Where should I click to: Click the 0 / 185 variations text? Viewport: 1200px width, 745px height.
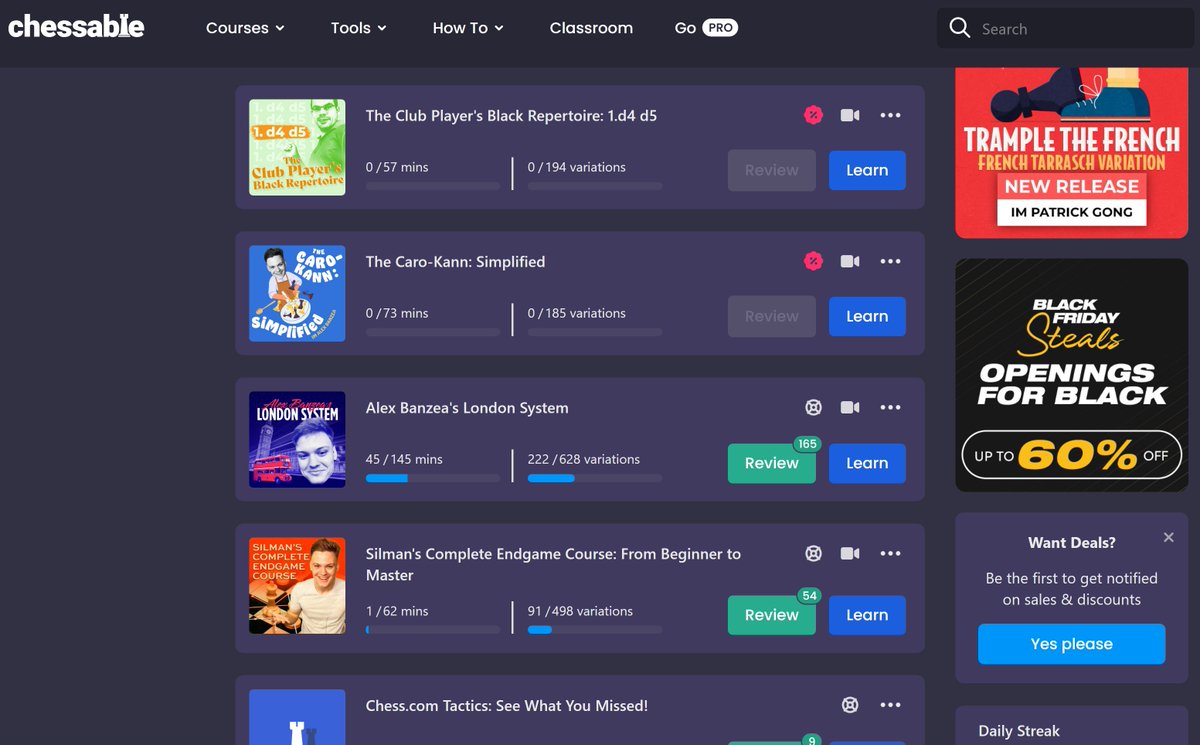tap(577, 313)
